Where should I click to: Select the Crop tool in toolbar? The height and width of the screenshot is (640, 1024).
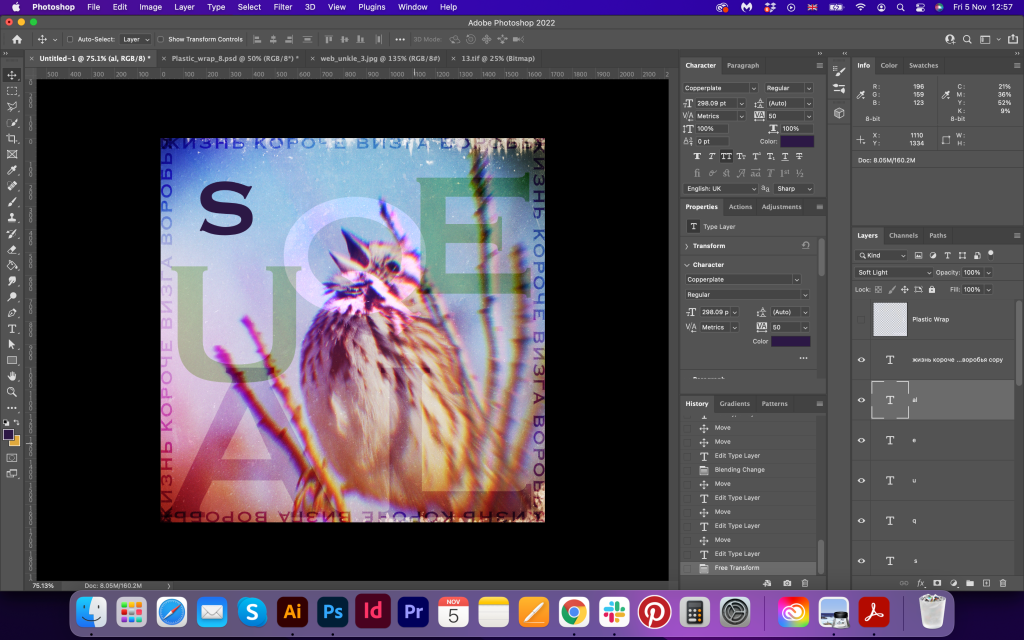tap(12, 138)
